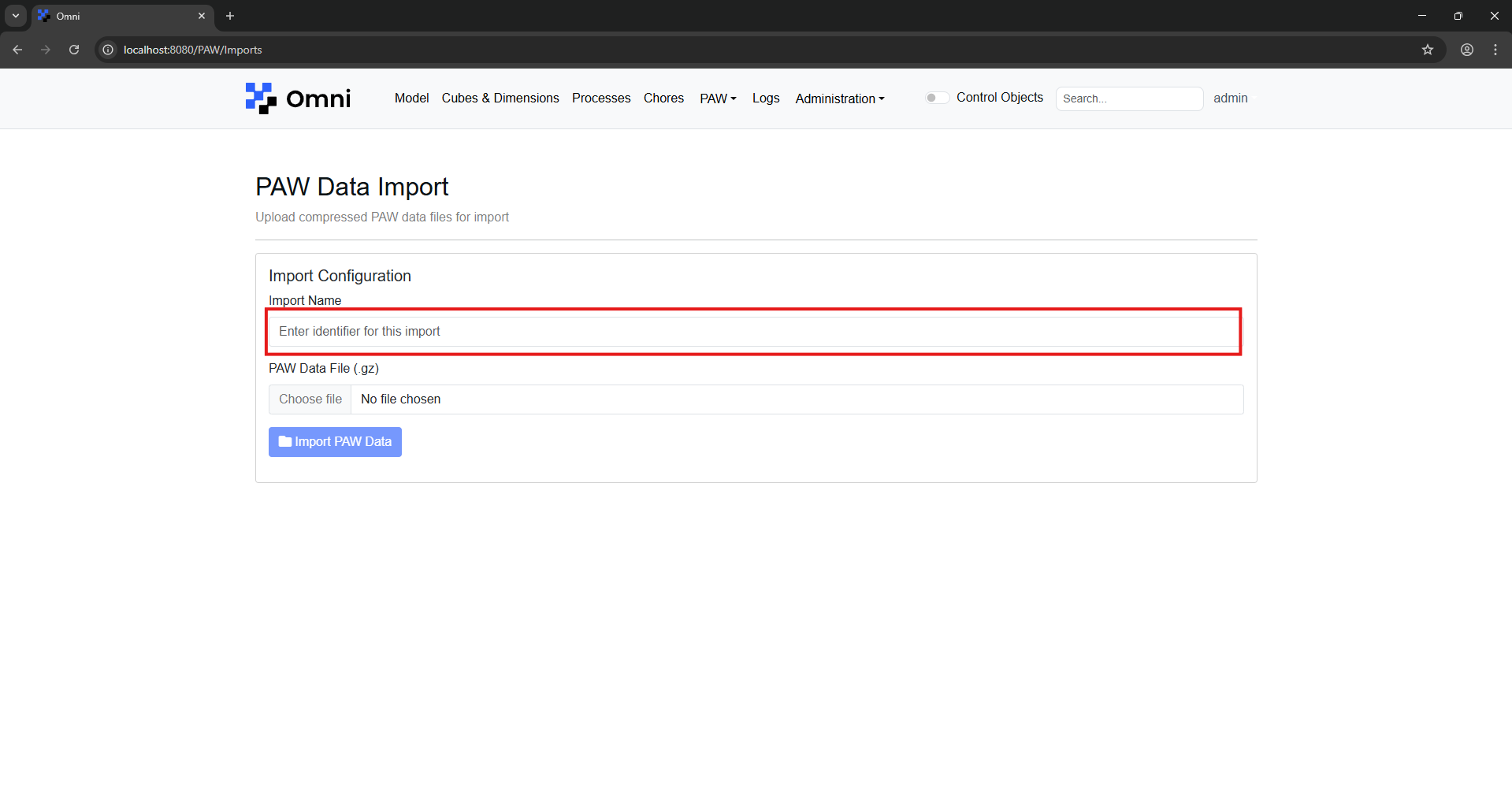Open a new browser tab with plus

[230, 16]
